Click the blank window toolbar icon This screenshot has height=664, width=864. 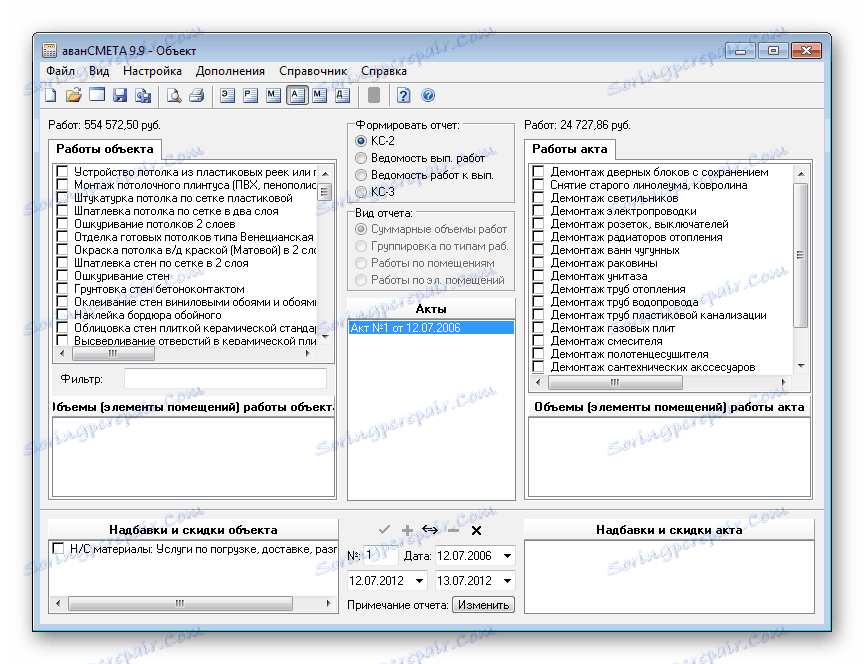click(97, 95)
